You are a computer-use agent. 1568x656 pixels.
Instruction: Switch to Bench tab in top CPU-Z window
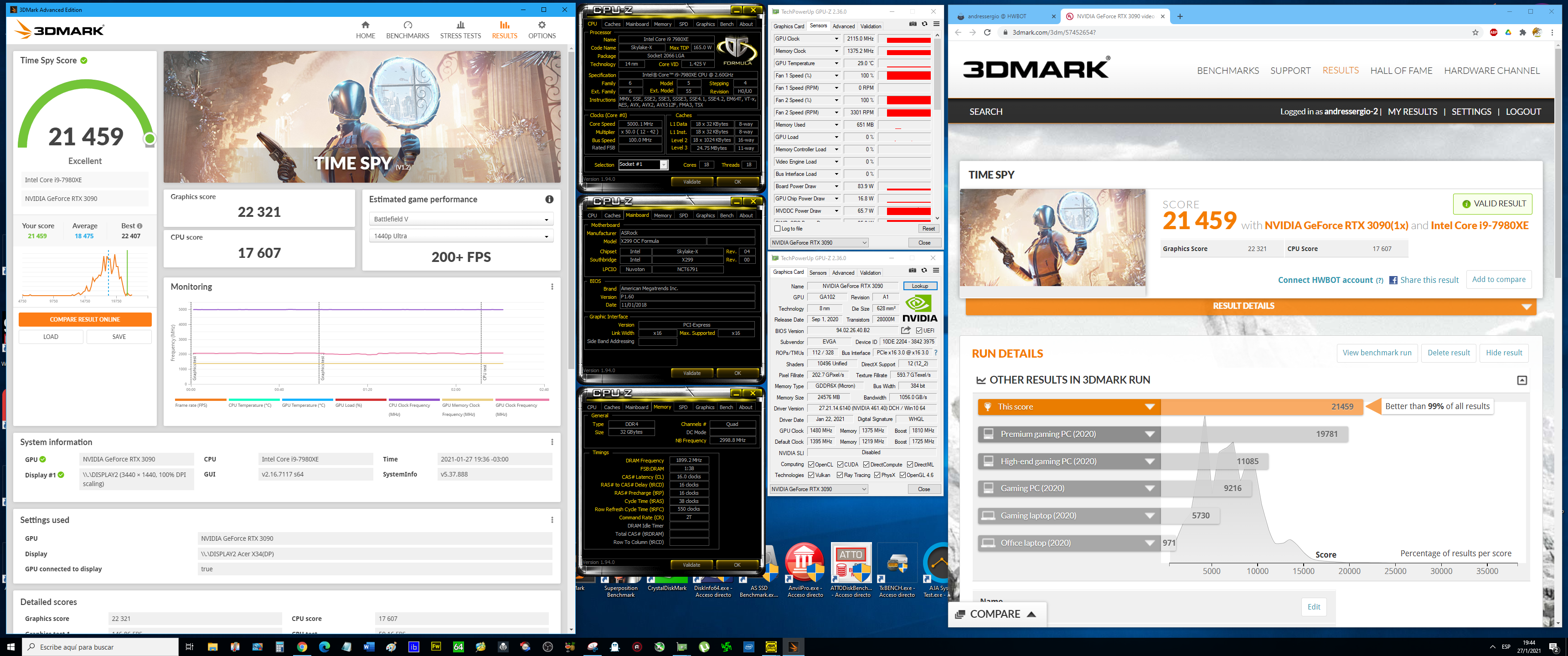coord(727,24)
